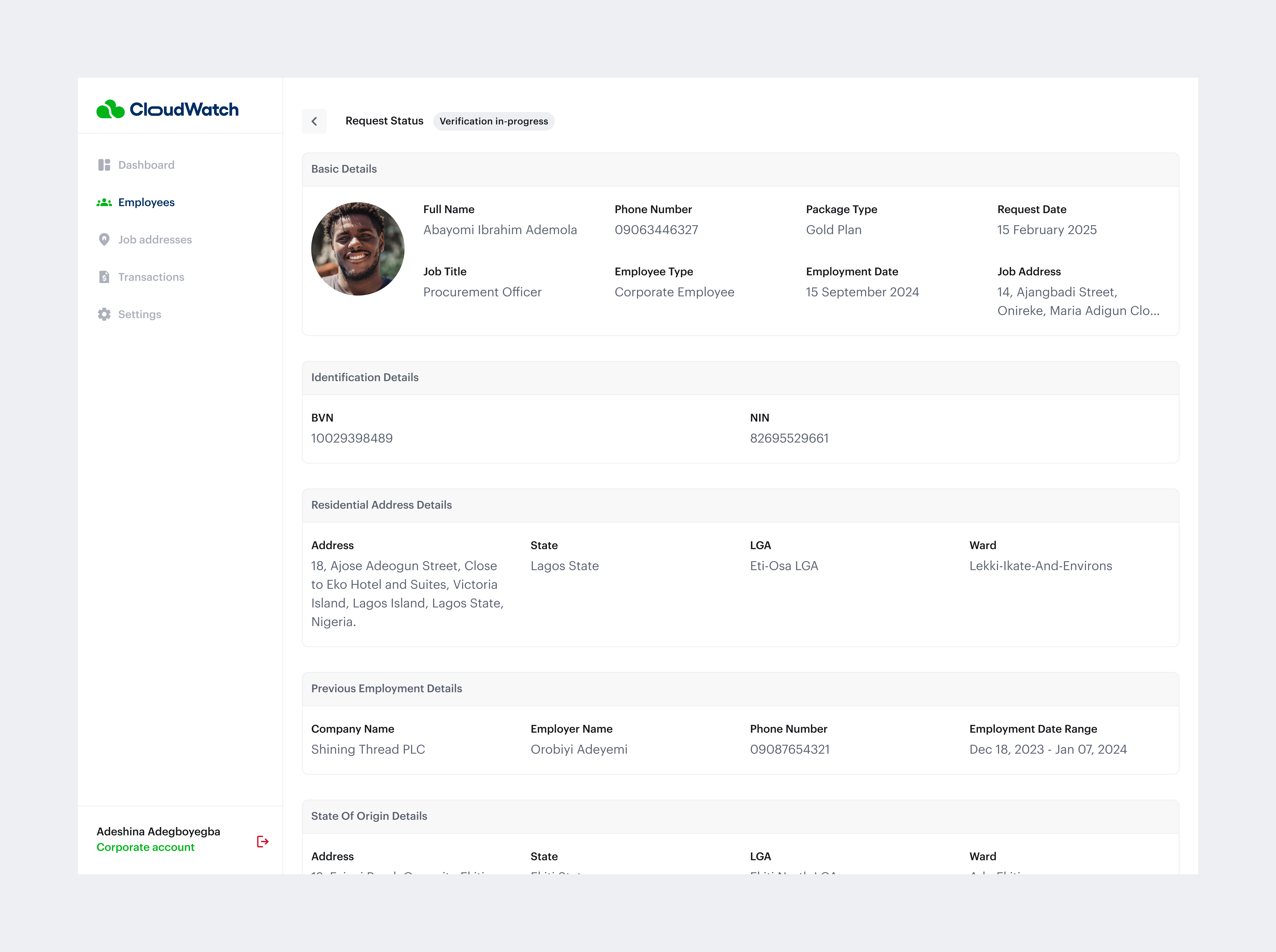Click the Corporate account link
The image size is (1276, 952).
click(145, 847)
